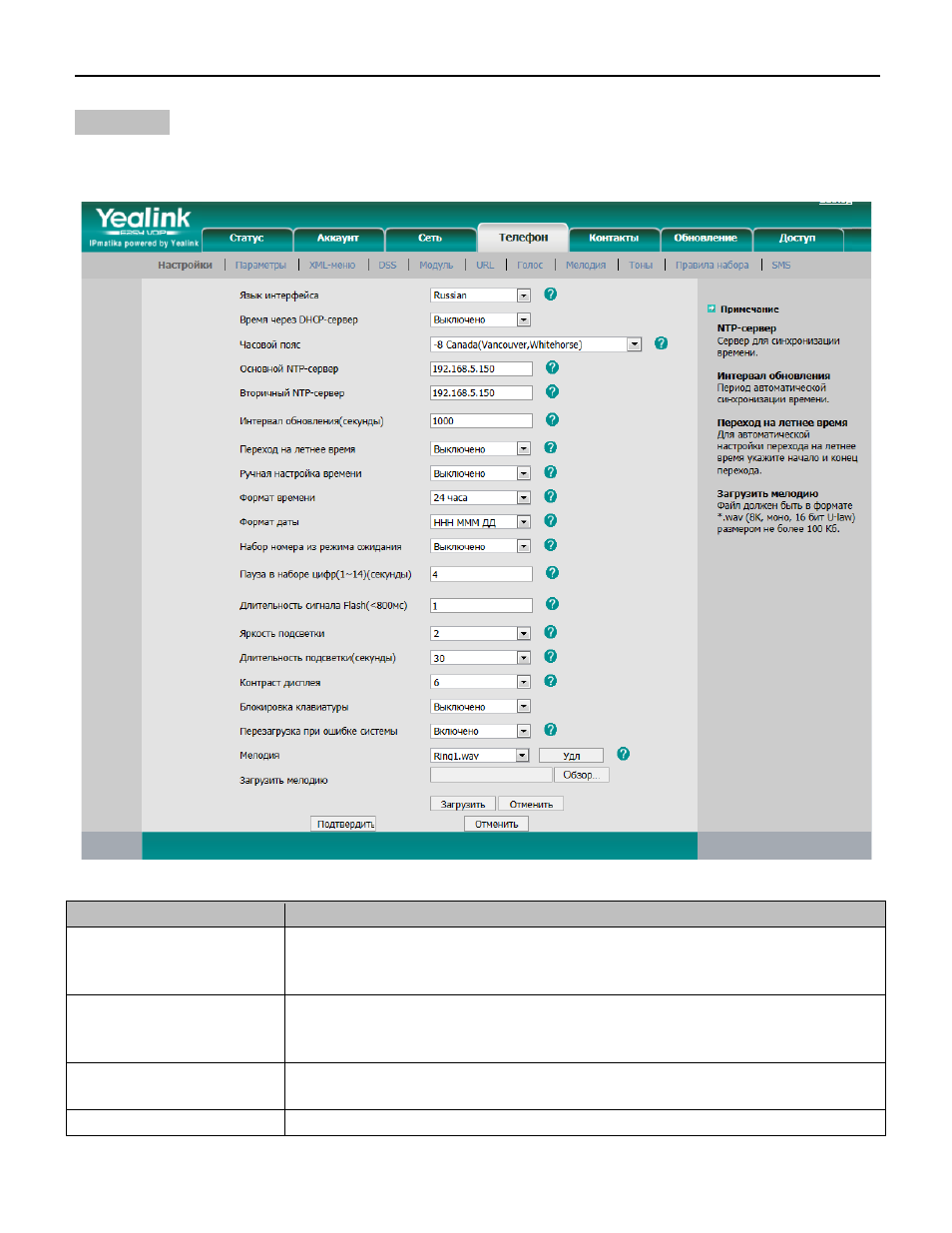Click the Загрузить upload button
This screenshot has height=1233, width=952.
point(463,804)
